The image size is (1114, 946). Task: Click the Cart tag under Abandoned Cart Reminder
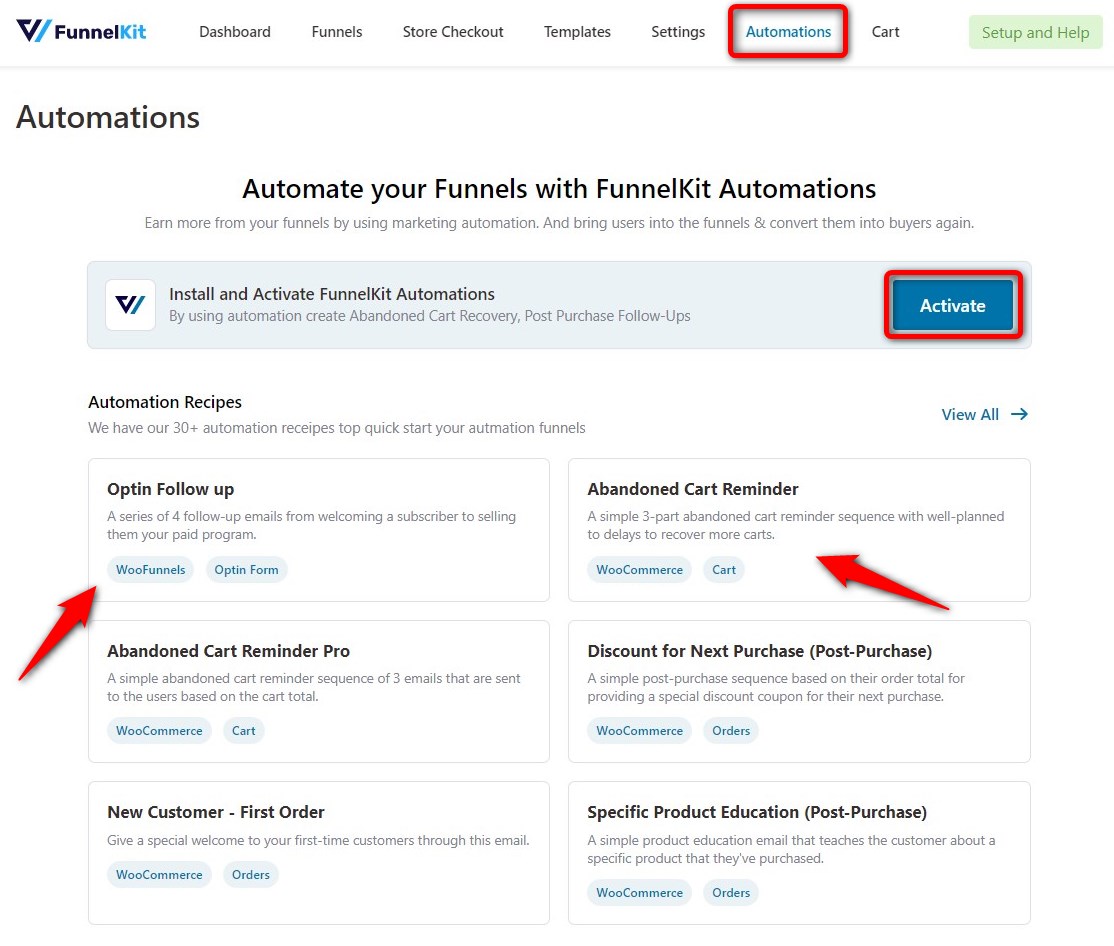[x=724, y=569]
